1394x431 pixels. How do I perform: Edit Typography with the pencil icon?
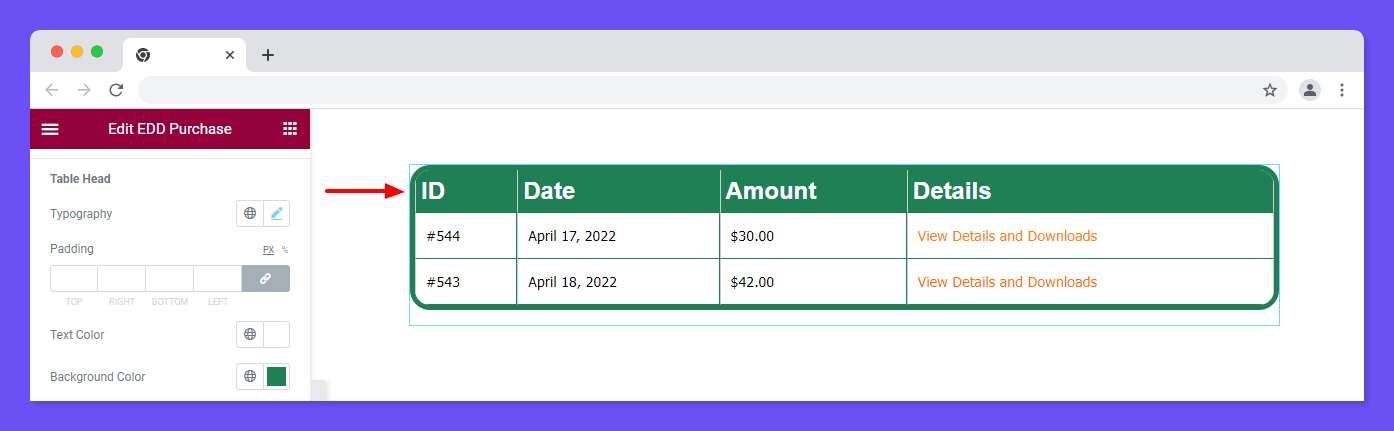coord(277,213)
